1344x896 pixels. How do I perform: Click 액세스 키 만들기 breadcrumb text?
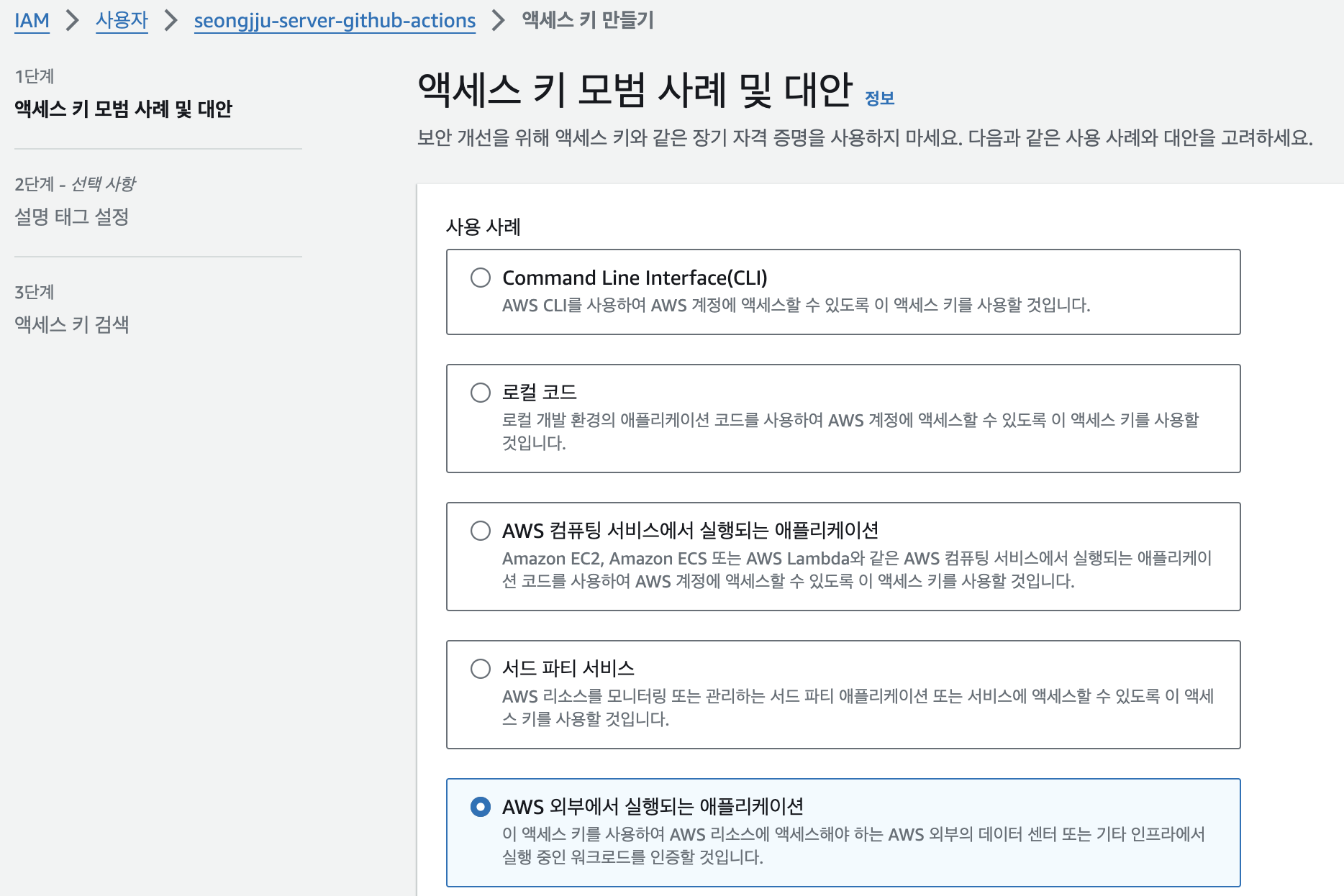588,20
